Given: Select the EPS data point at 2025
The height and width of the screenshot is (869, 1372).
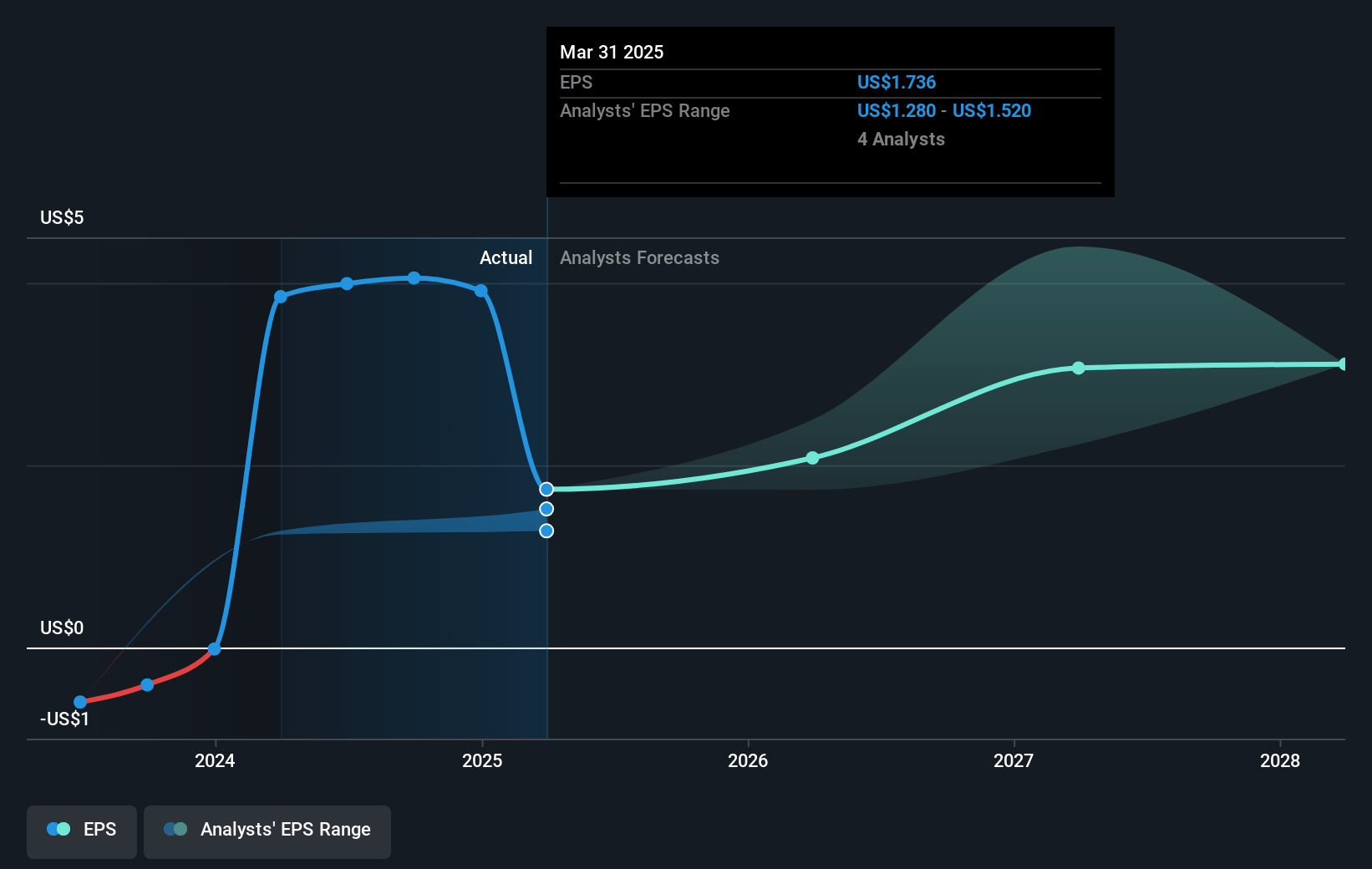Looking at the screenshot, I should pos(481,291).
